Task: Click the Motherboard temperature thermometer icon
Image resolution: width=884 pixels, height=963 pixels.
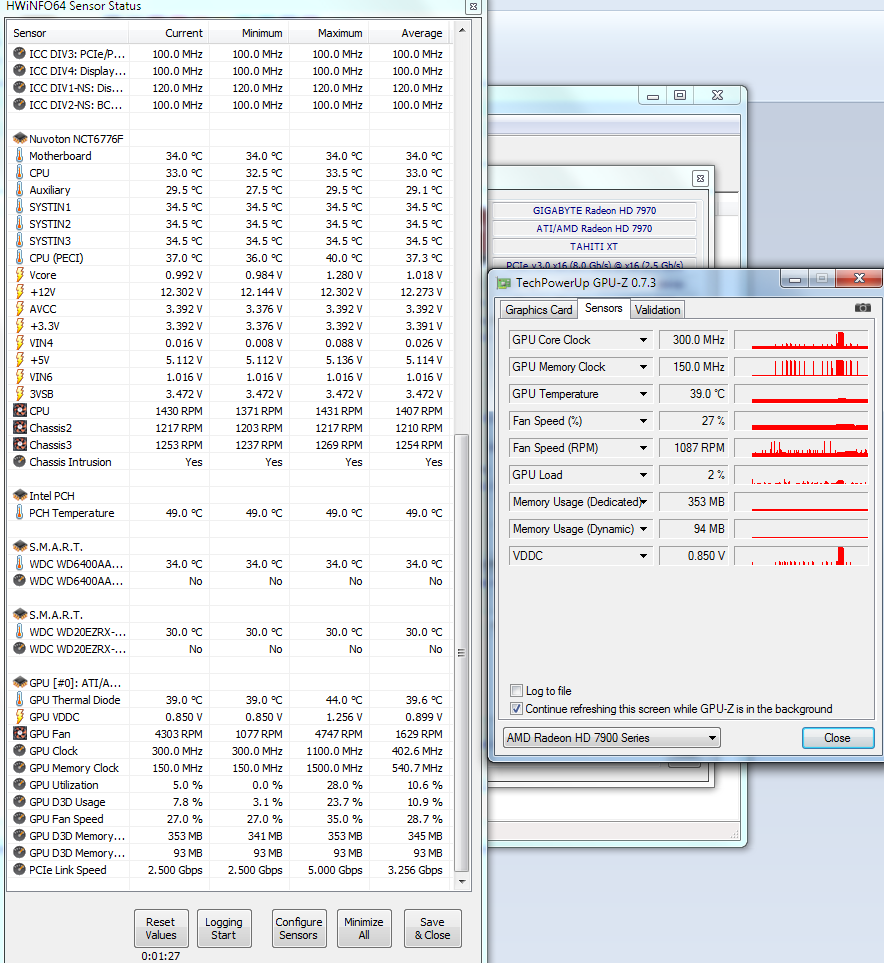Action: pos(20,156)
